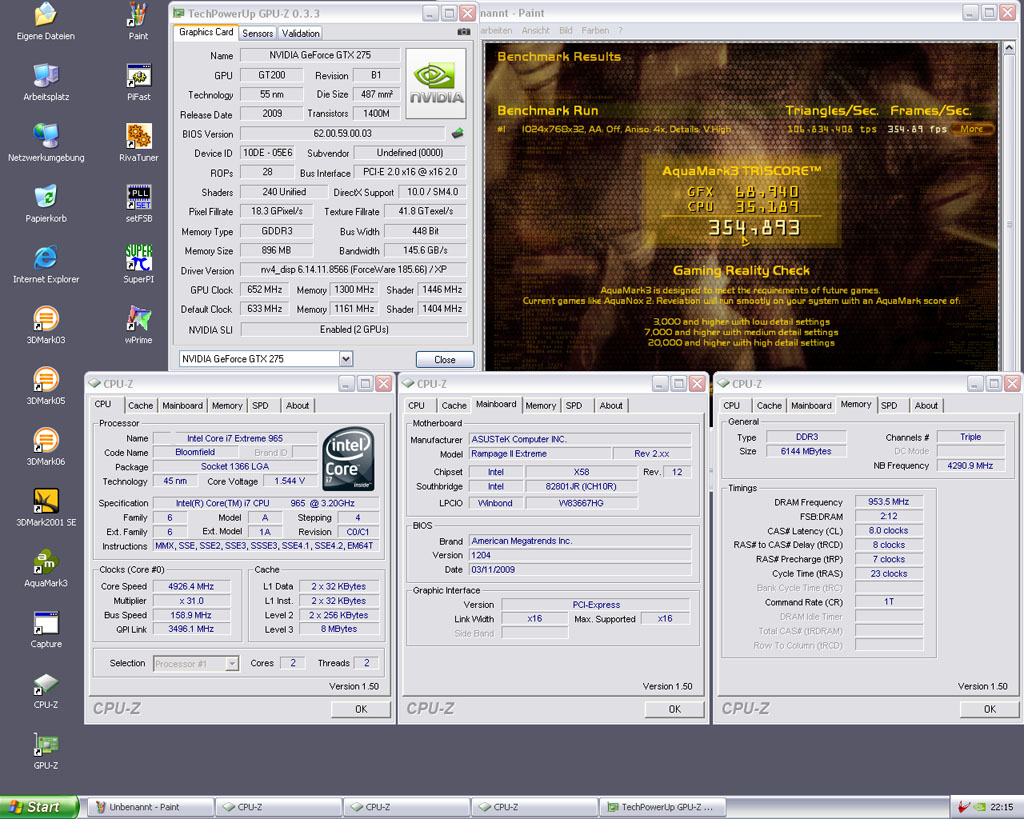Click OK in right CPU-Z window
This screenshot has height=819, width=1024.
click(x=989, y=709)
